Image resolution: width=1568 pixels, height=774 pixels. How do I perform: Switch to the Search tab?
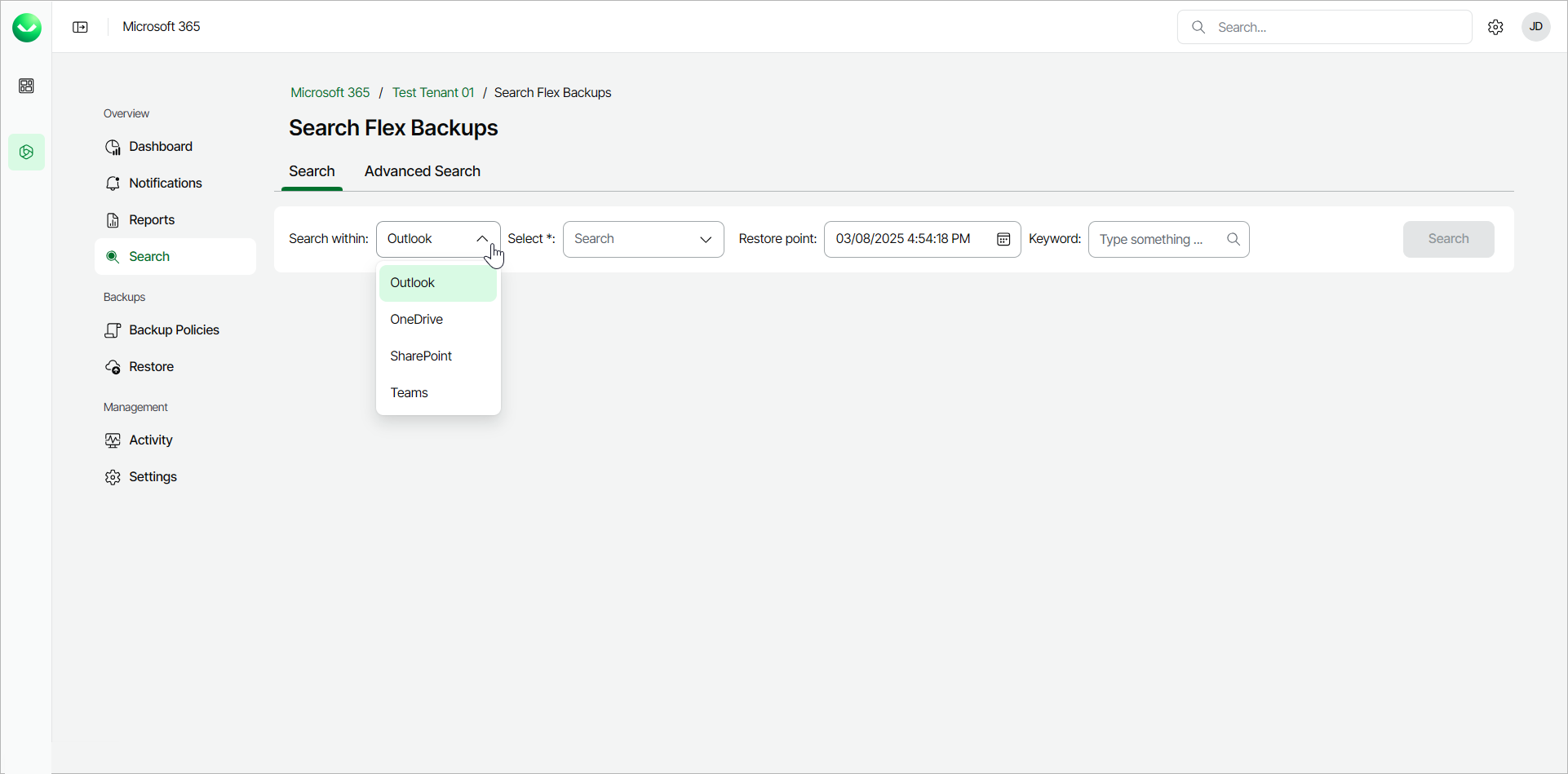(x=312, y=171)
